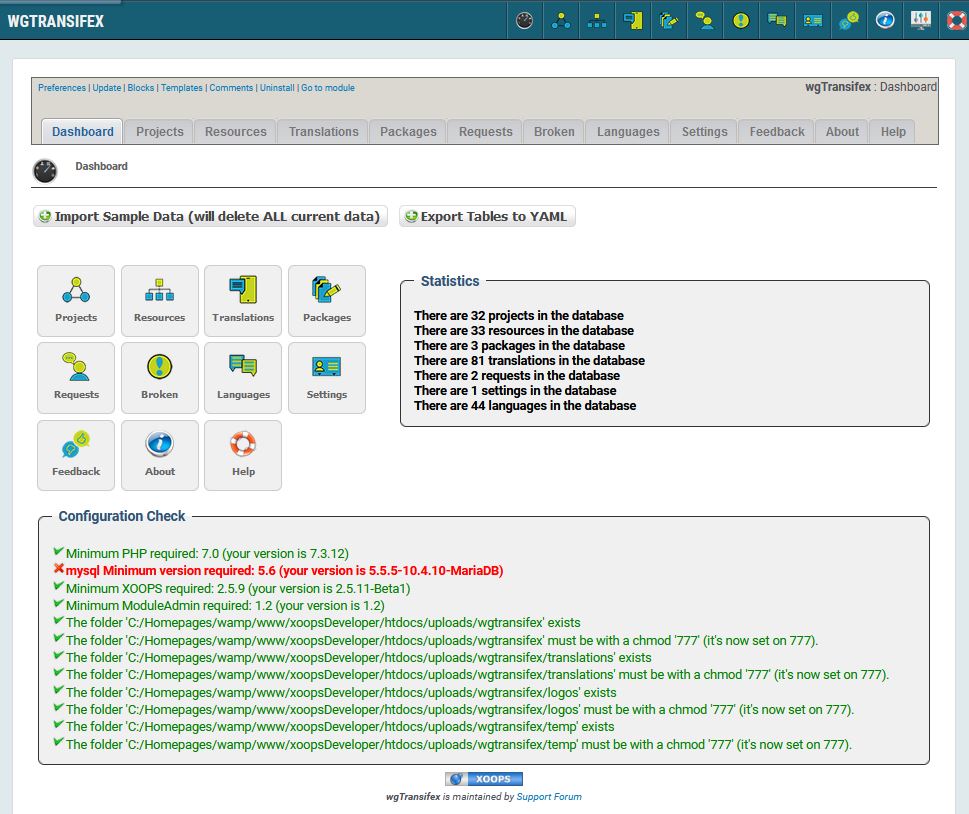Open the Broken tile with exclamation mark
Viewport: 969px width, 814px height.
coord(159,377)
